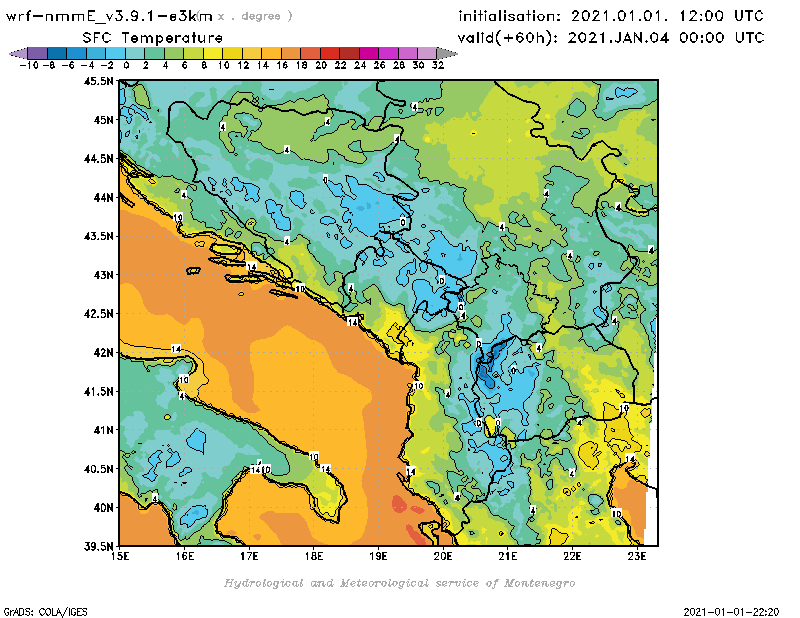Screen dimensions: 800x618
Task: Click the pale purple swatch between 30 and 32
Action: pyautogui.click(x=427, y=53)
